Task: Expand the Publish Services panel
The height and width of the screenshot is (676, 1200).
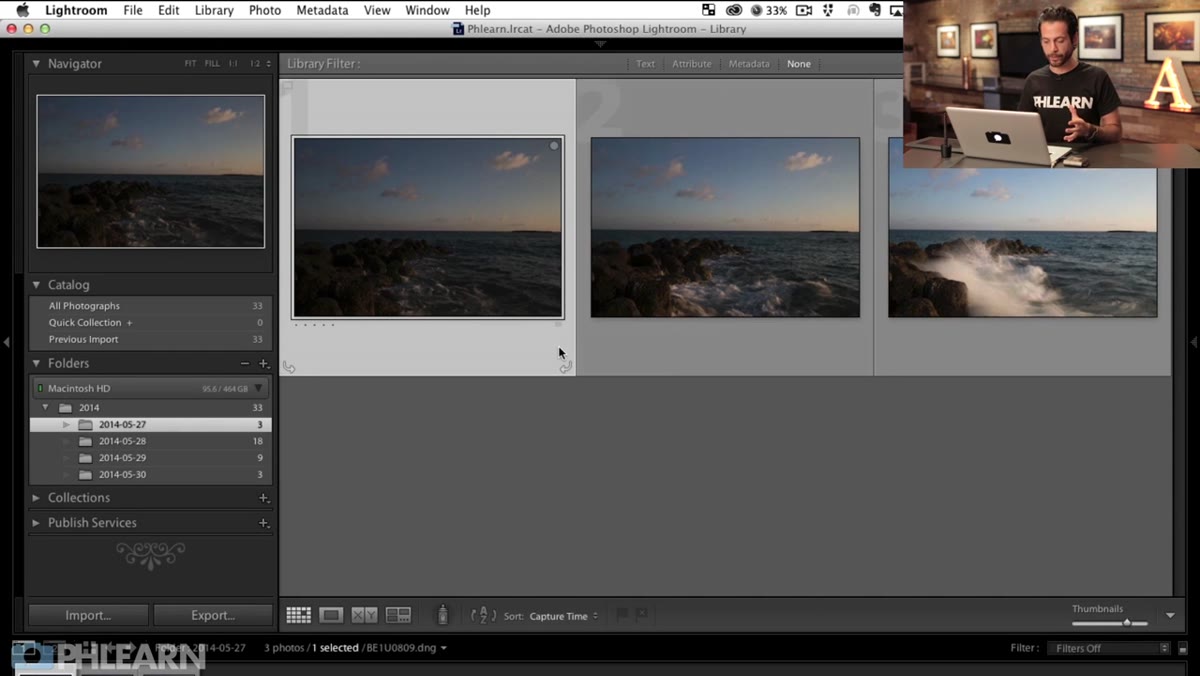Action: coord(36,523)
